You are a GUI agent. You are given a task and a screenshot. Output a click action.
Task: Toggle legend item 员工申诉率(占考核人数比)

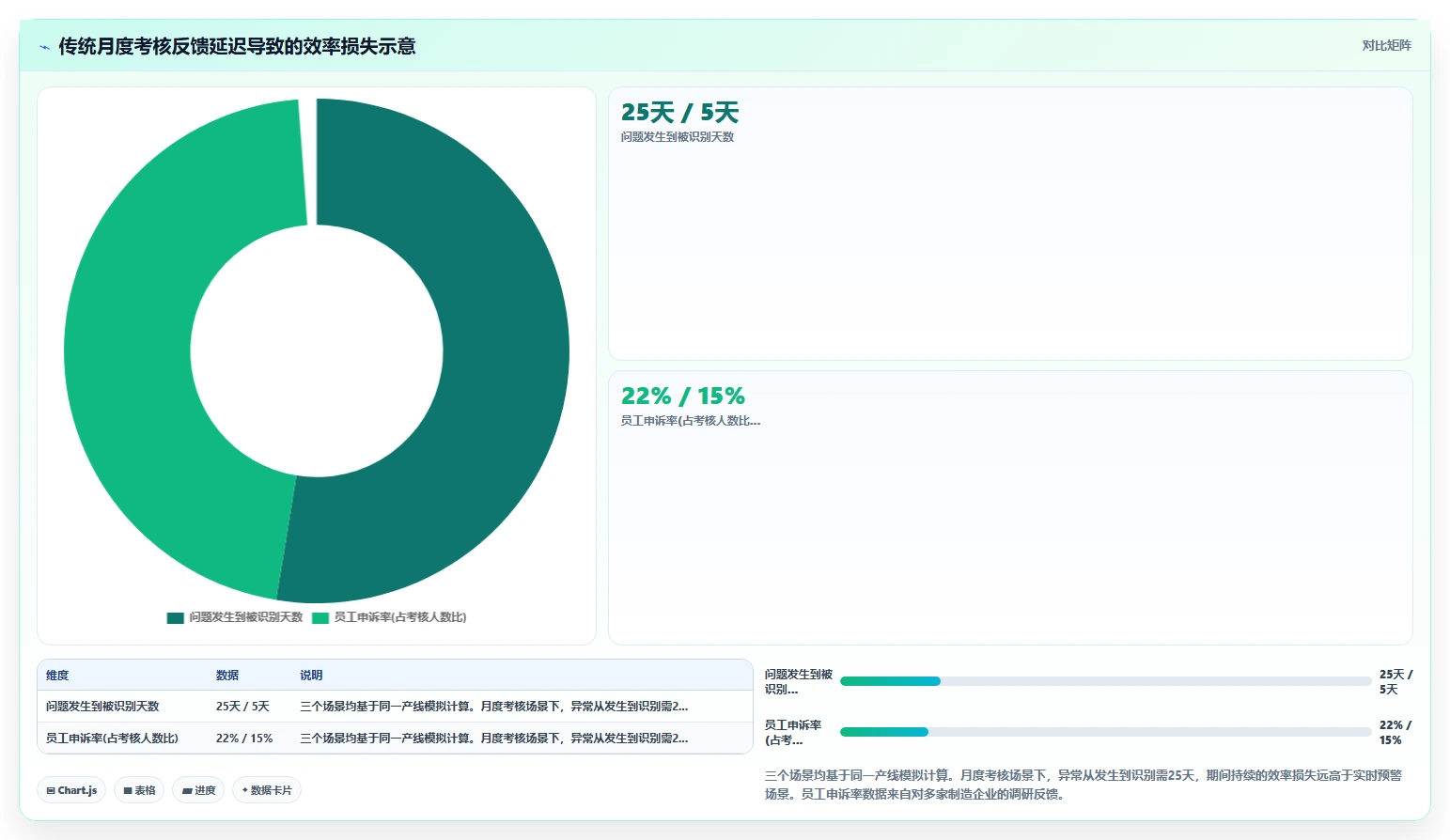(x=389, y=617)
